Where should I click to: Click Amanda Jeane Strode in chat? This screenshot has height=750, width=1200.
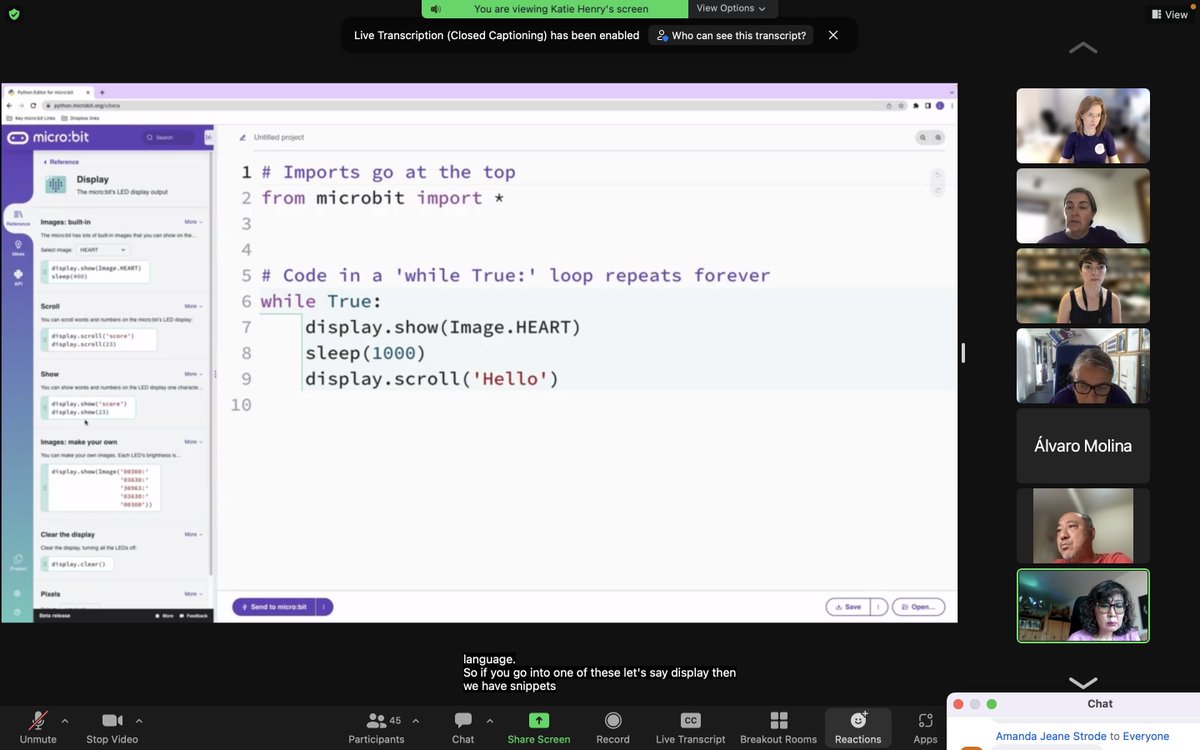coord(1051,736)
